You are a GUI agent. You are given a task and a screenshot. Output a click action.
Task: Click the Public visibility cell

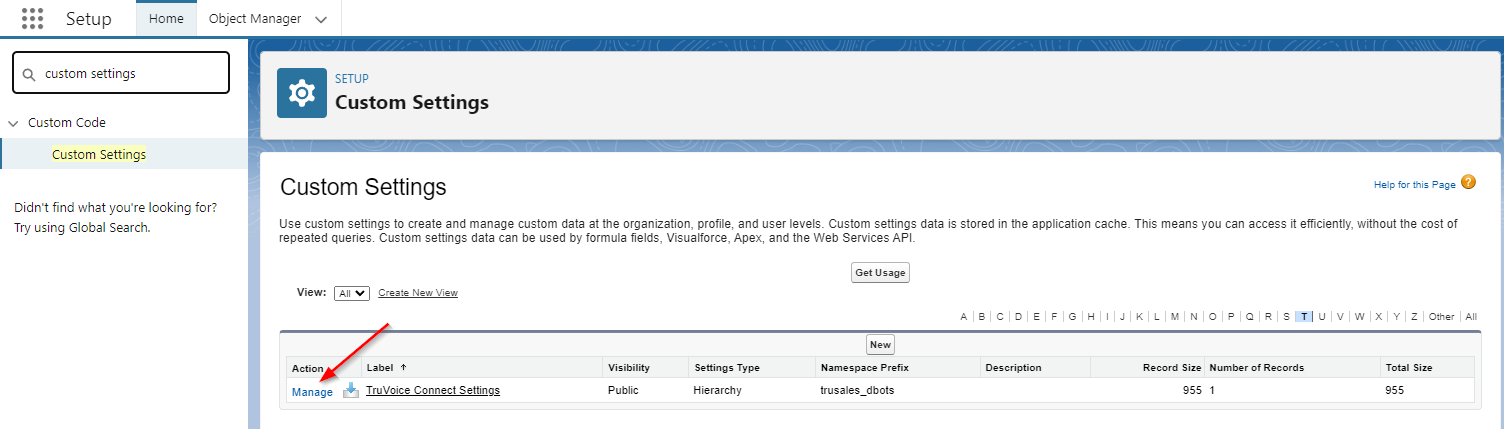[623, 391]
